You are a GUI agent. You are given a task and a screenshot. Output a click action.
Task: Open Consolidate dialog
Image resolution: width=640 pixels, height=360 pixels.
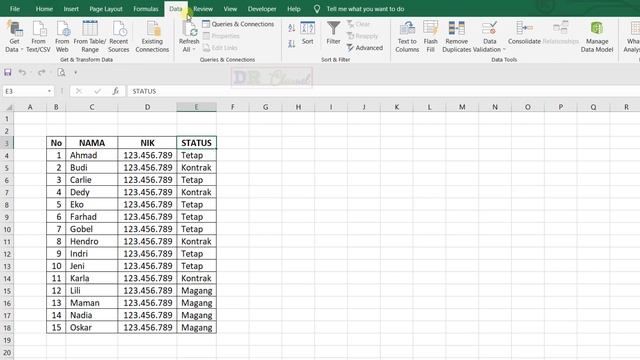point(524,33)
